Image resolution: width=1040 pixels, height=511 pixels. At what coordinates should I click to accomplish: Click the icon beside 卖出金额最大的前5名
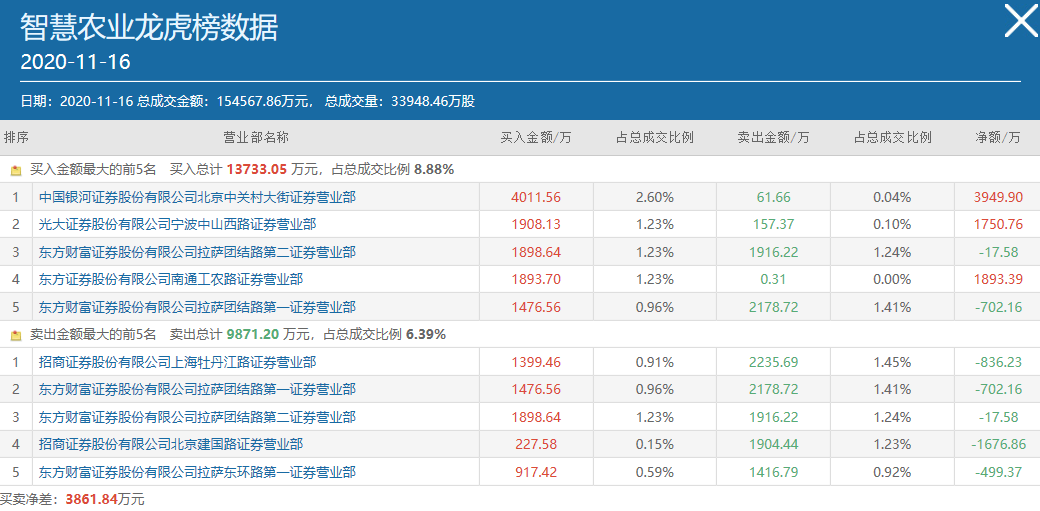[x=16, y=336]
